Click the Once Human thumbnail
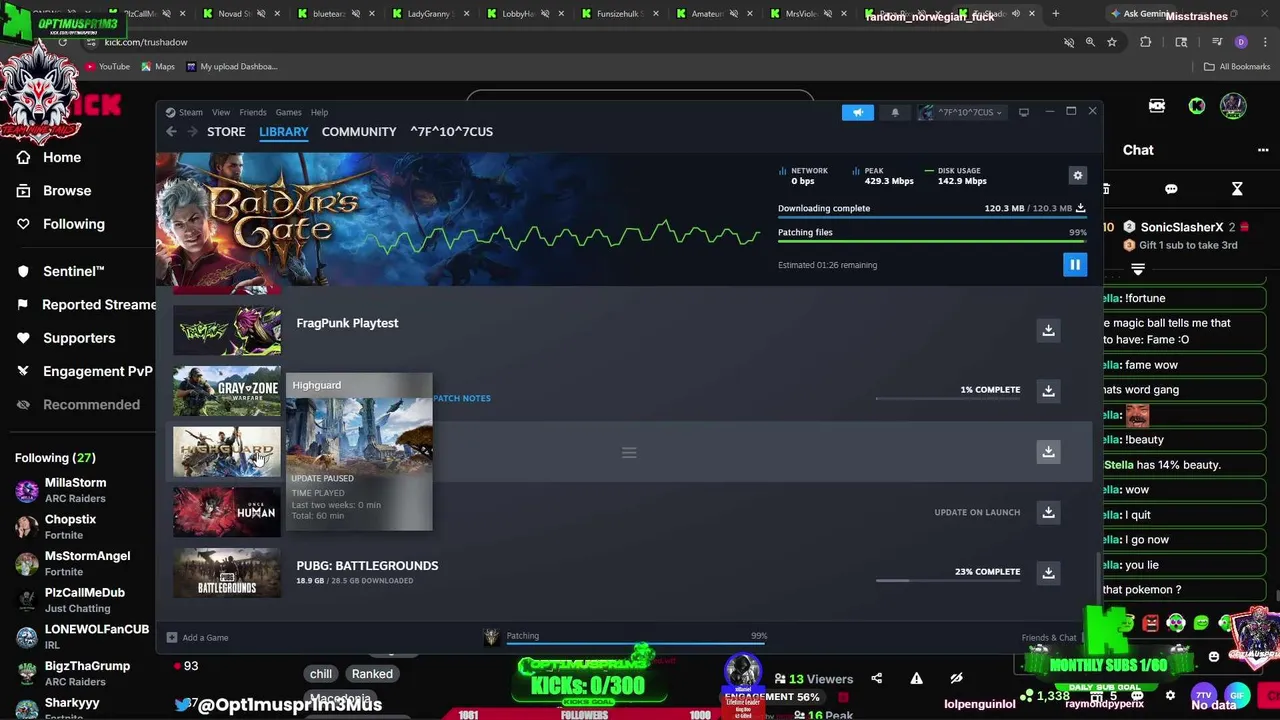 [227, 512]
